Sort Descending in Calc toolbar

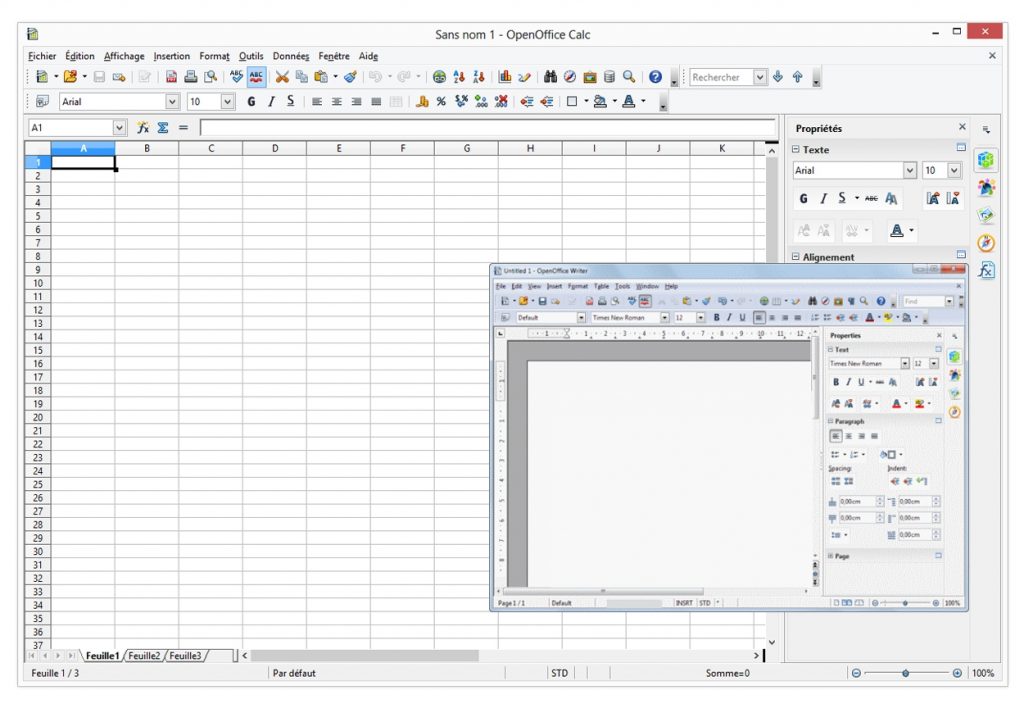click(479, 77)
